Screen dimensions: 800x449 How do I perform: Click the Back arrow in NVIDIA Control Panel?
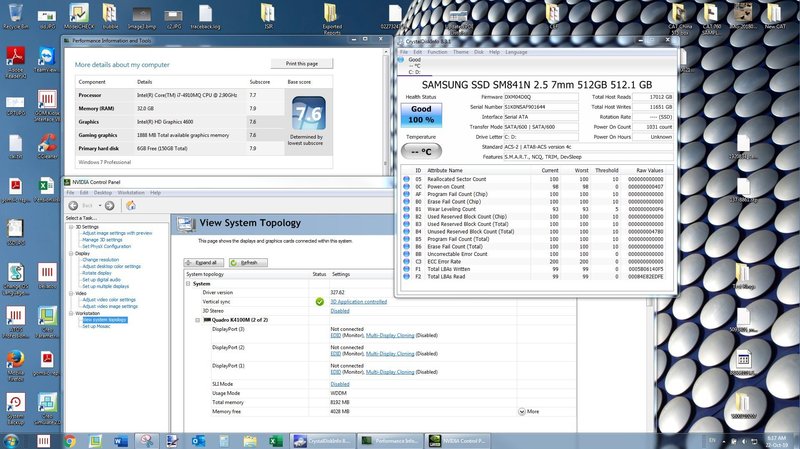pyautogui.click(x=75, y=206)
